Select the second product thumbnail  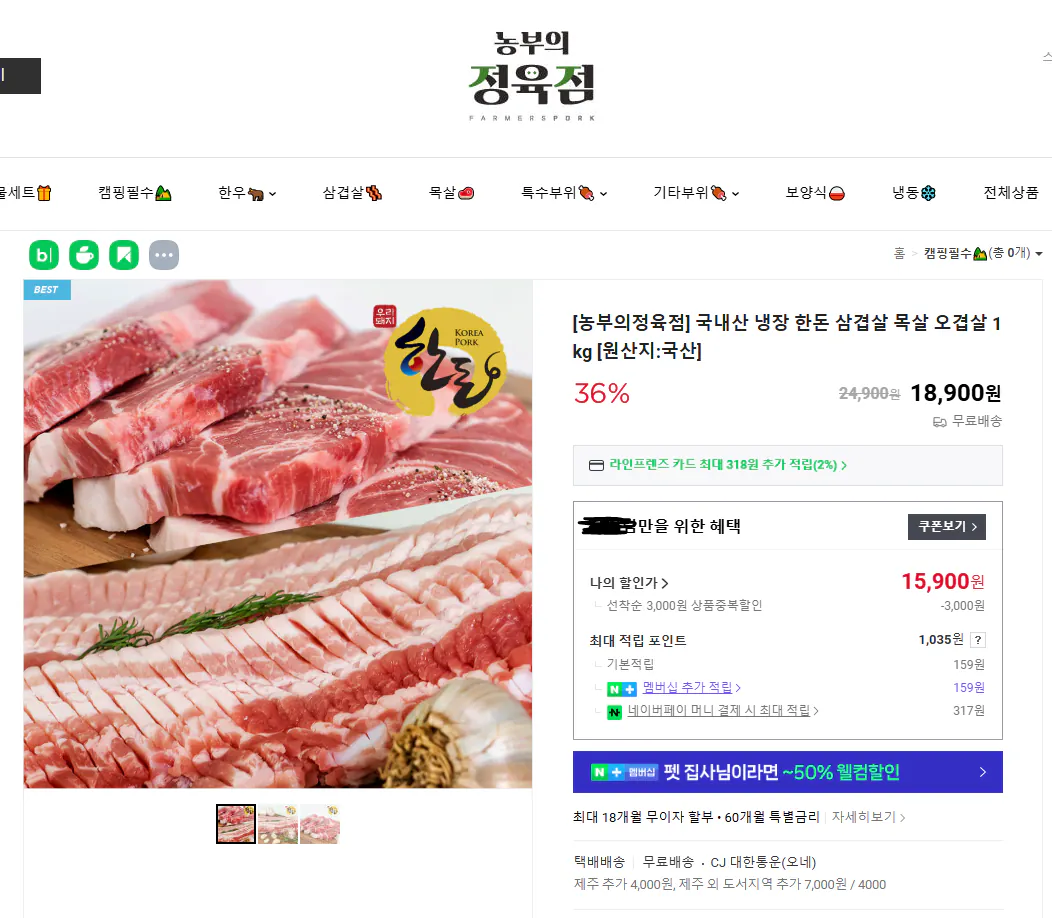pos(277,823)
